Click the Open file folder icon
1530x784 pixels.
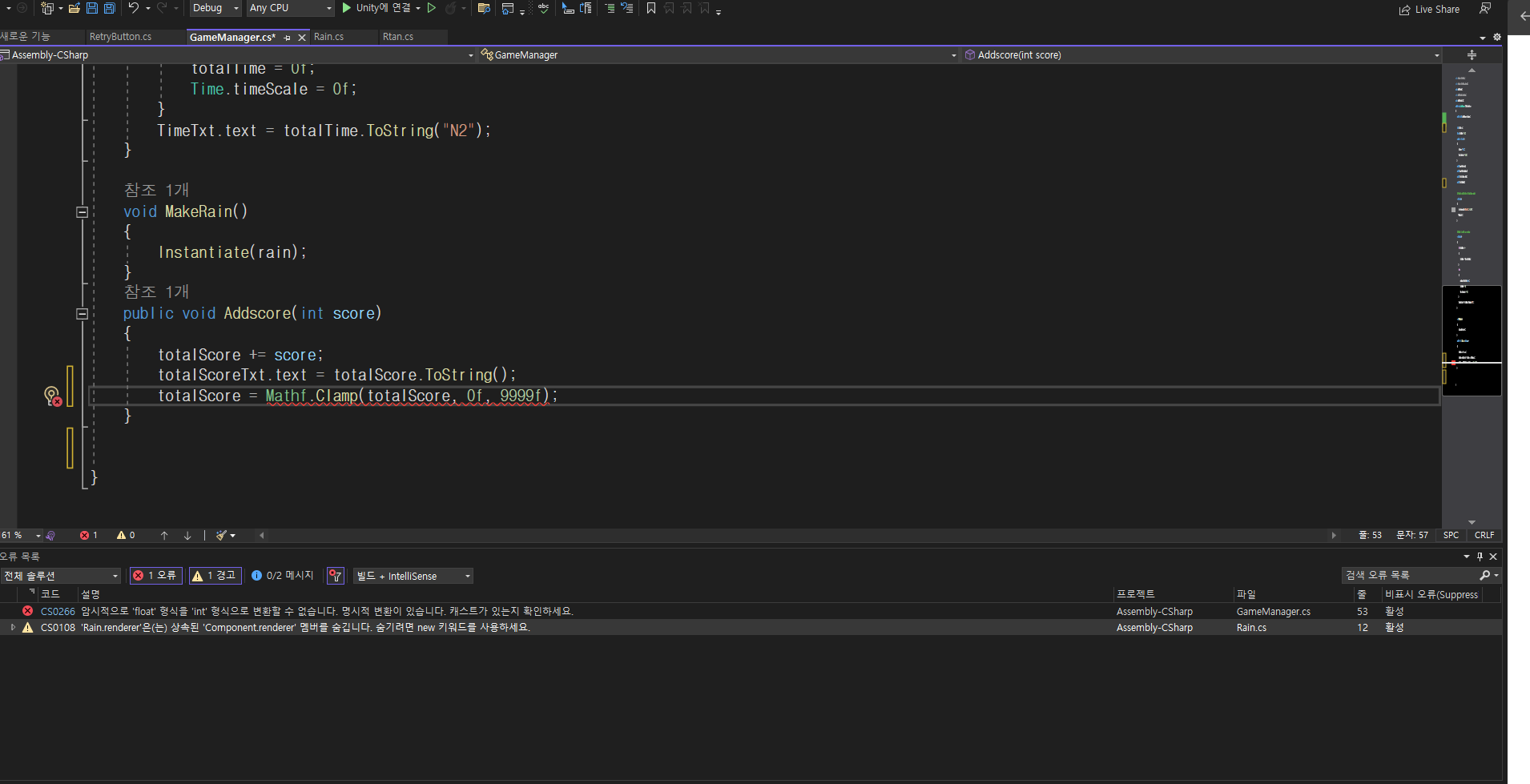coord(74,8)
